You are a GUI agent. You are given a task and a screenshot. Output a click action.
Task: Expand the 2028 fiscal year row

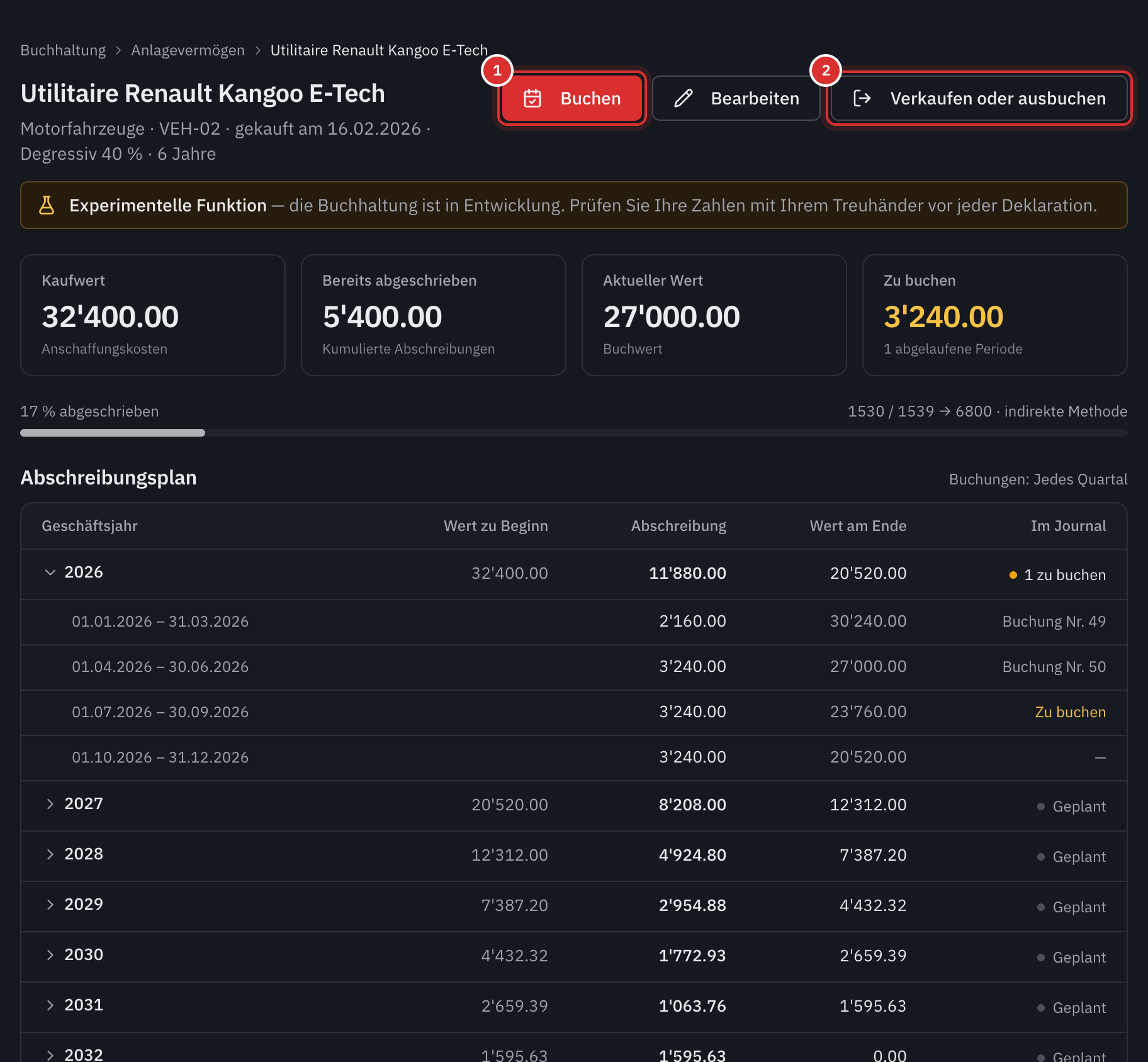[50, 854]
